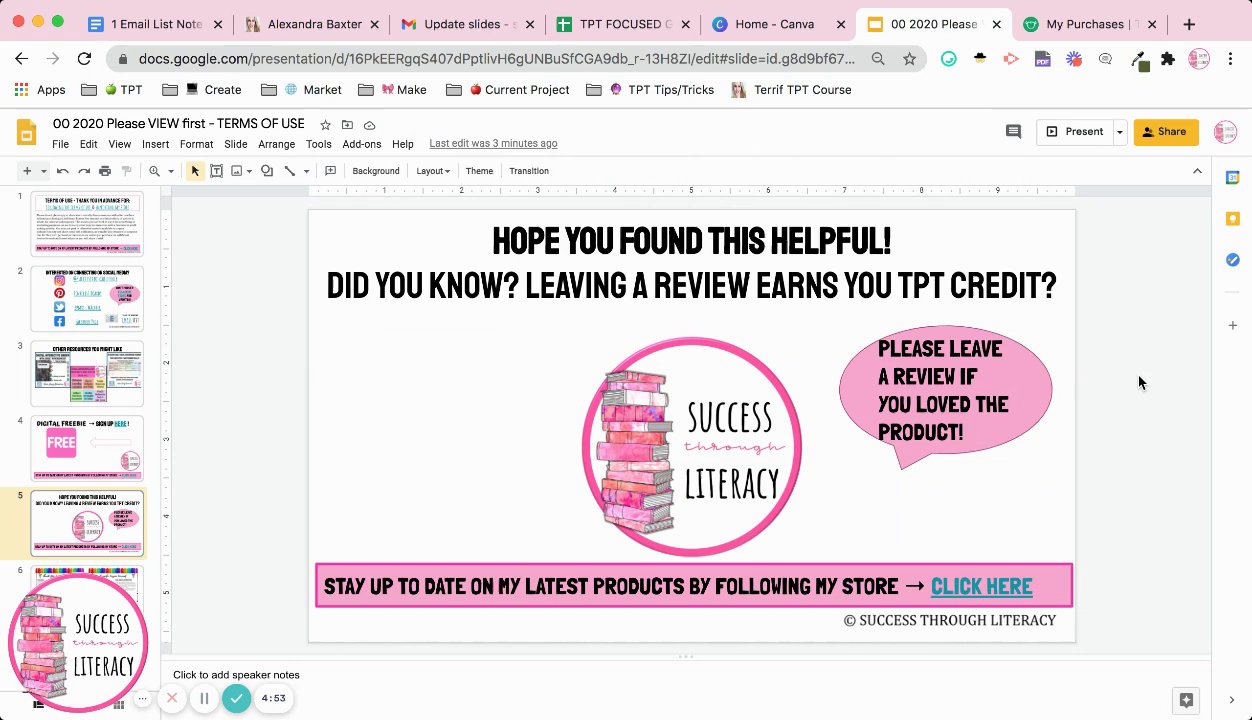This screenshot has height=720, width=1252.
Task: Open Google Tasks side panel icon
Action: coord(1232,260)
